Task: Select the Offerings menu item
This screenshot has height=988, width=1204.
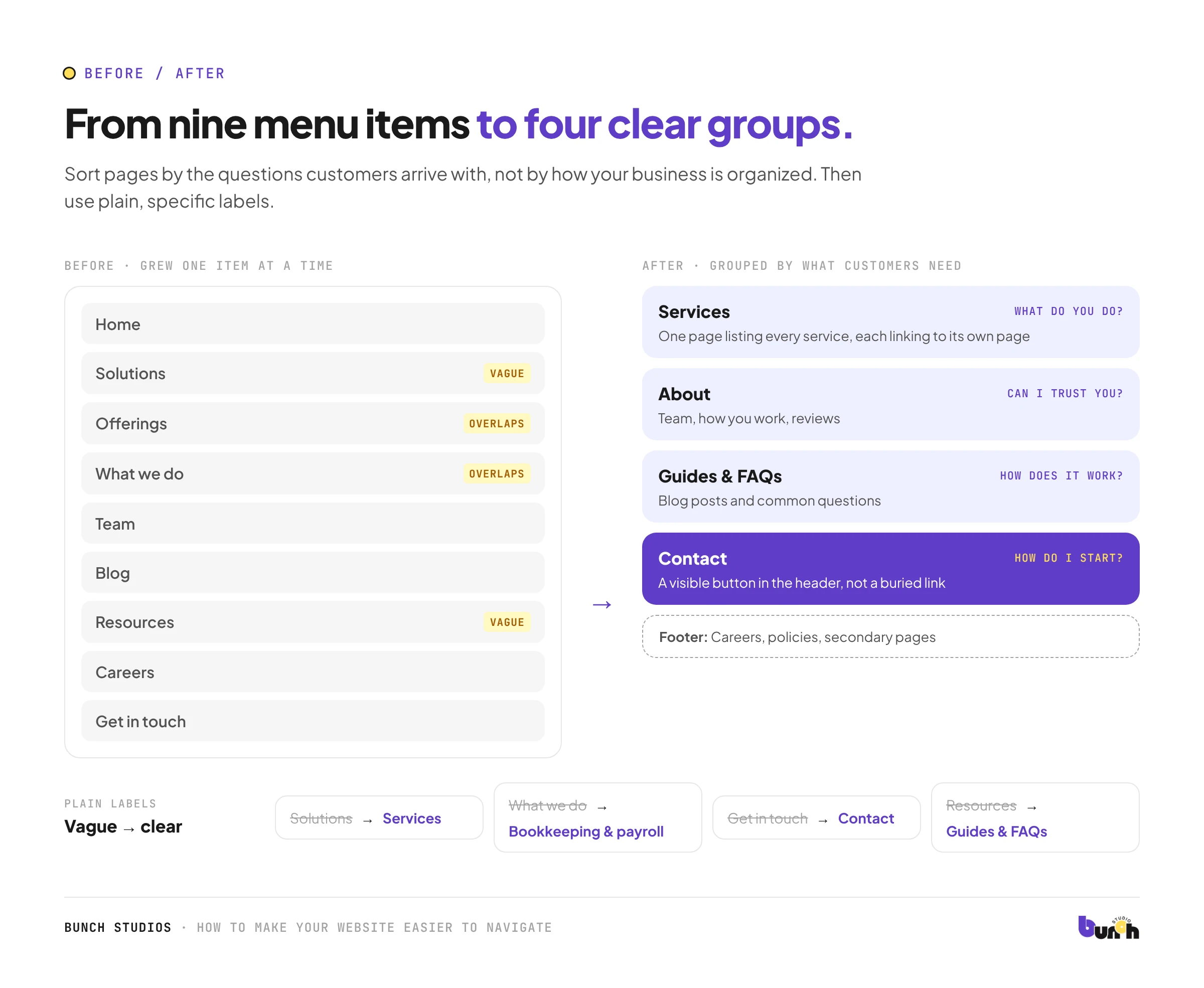Action: [313, 423]
